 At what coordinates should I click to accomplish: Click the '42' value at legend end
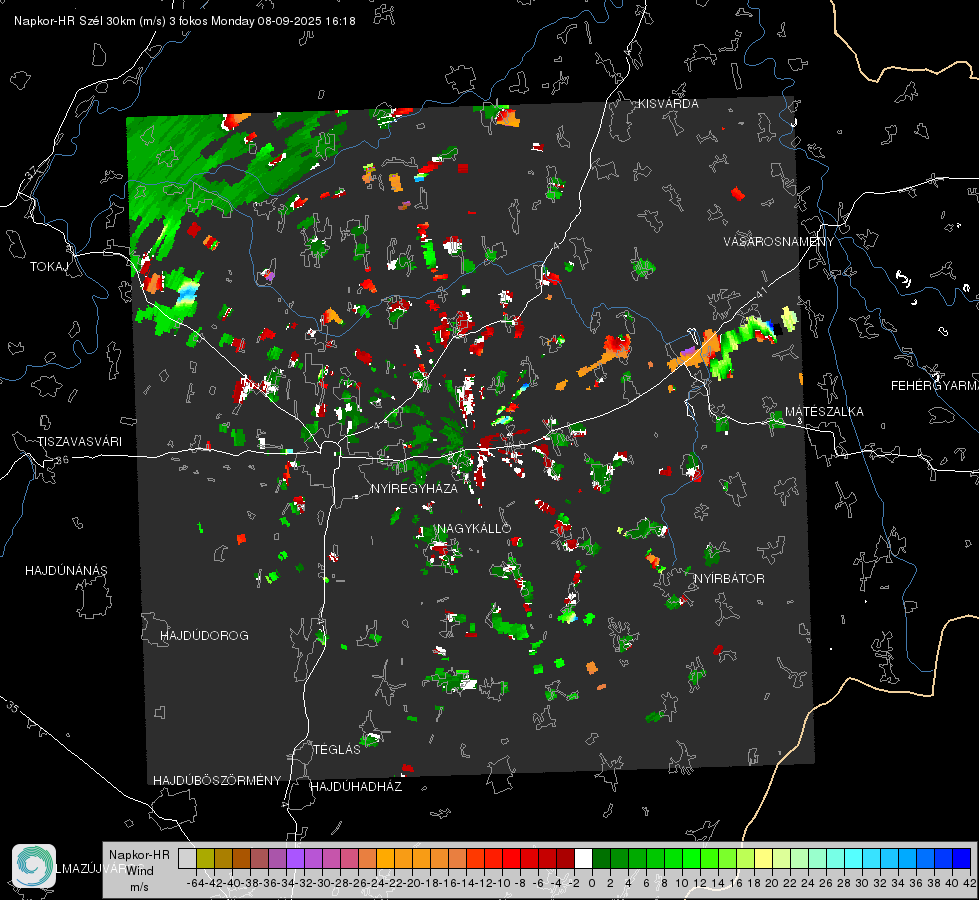969,883
